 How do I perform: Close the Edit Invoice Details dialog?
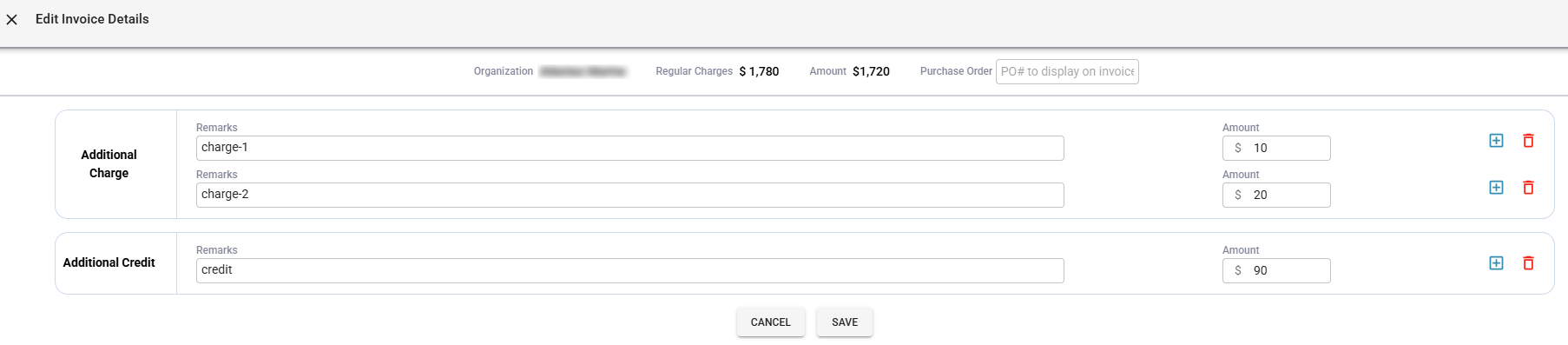[12, 19]
